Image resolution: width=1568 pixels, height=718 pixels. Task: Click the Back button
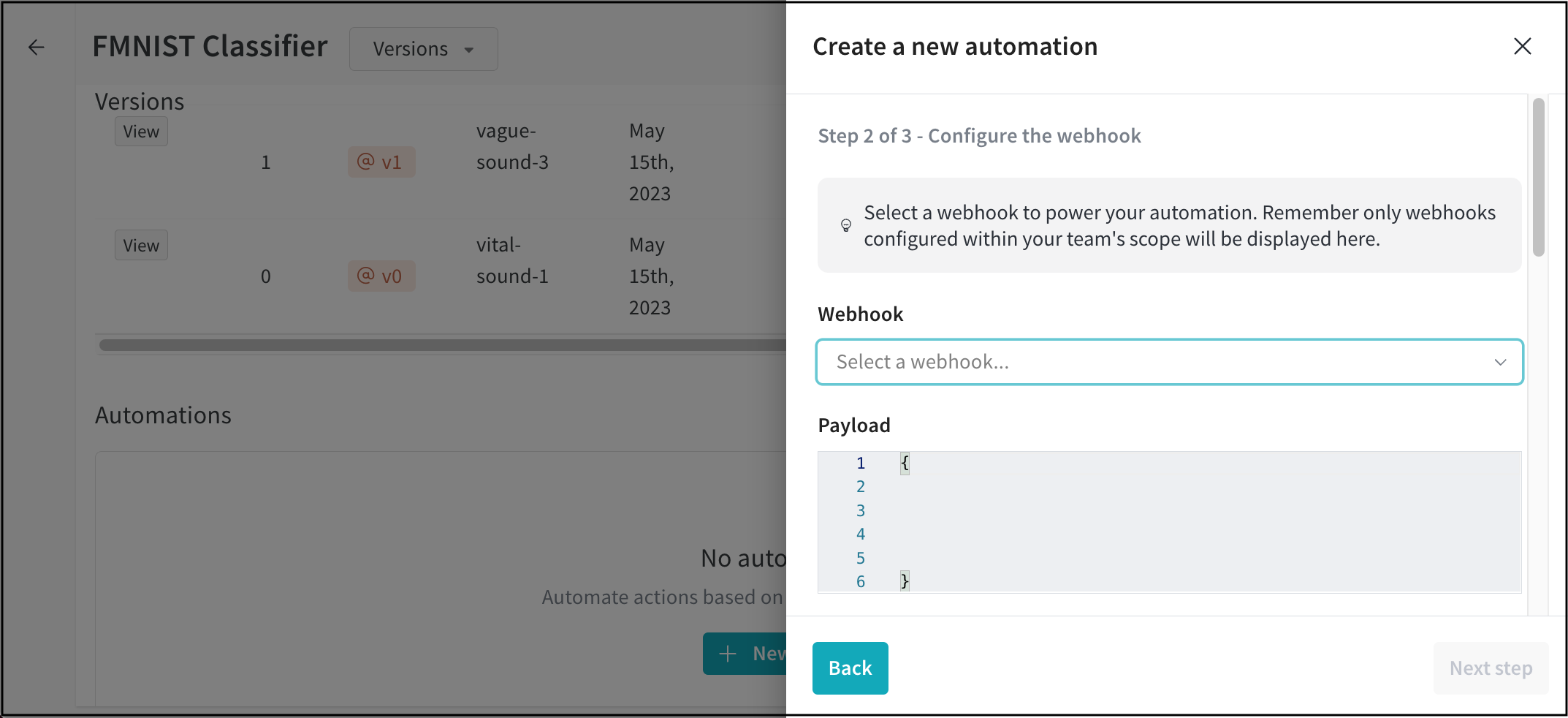(850, 668)
